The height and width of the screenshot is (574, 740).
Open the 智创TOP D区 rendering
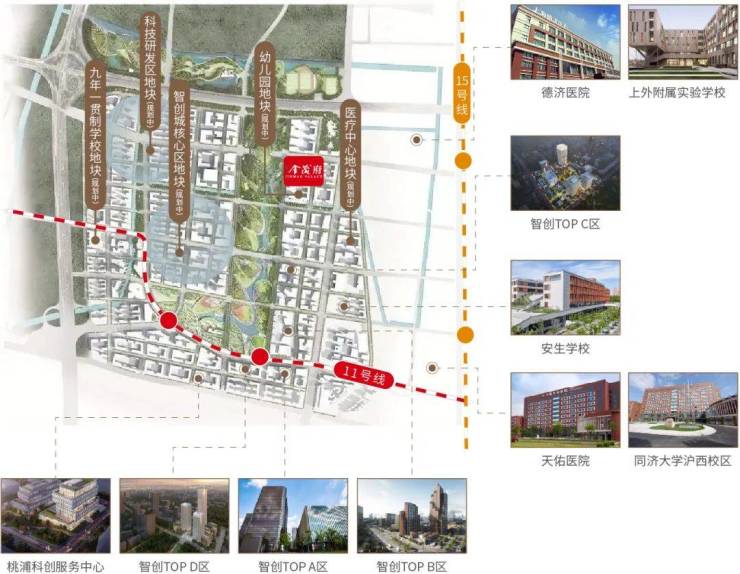click(x=174, y=515)
